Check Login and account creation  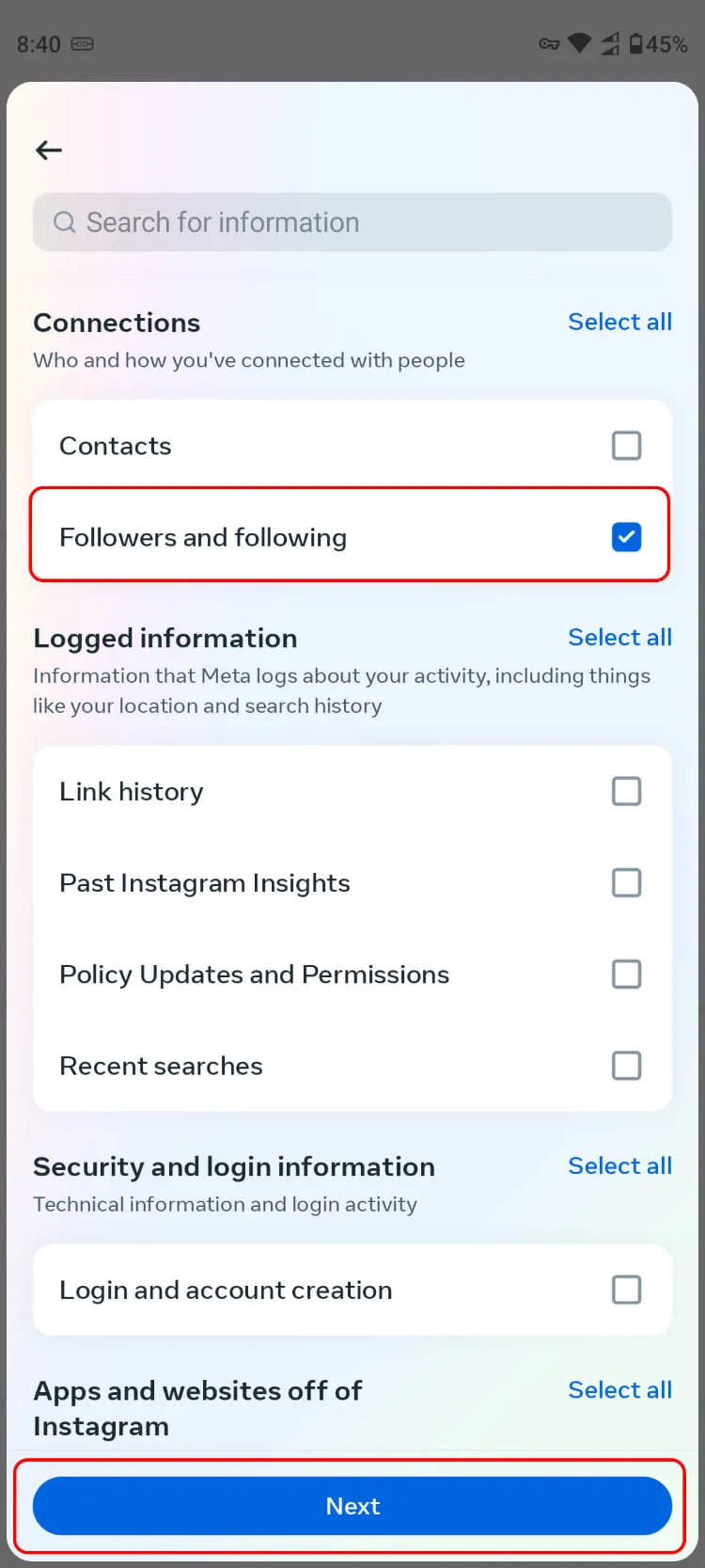tap(626, 1290)
